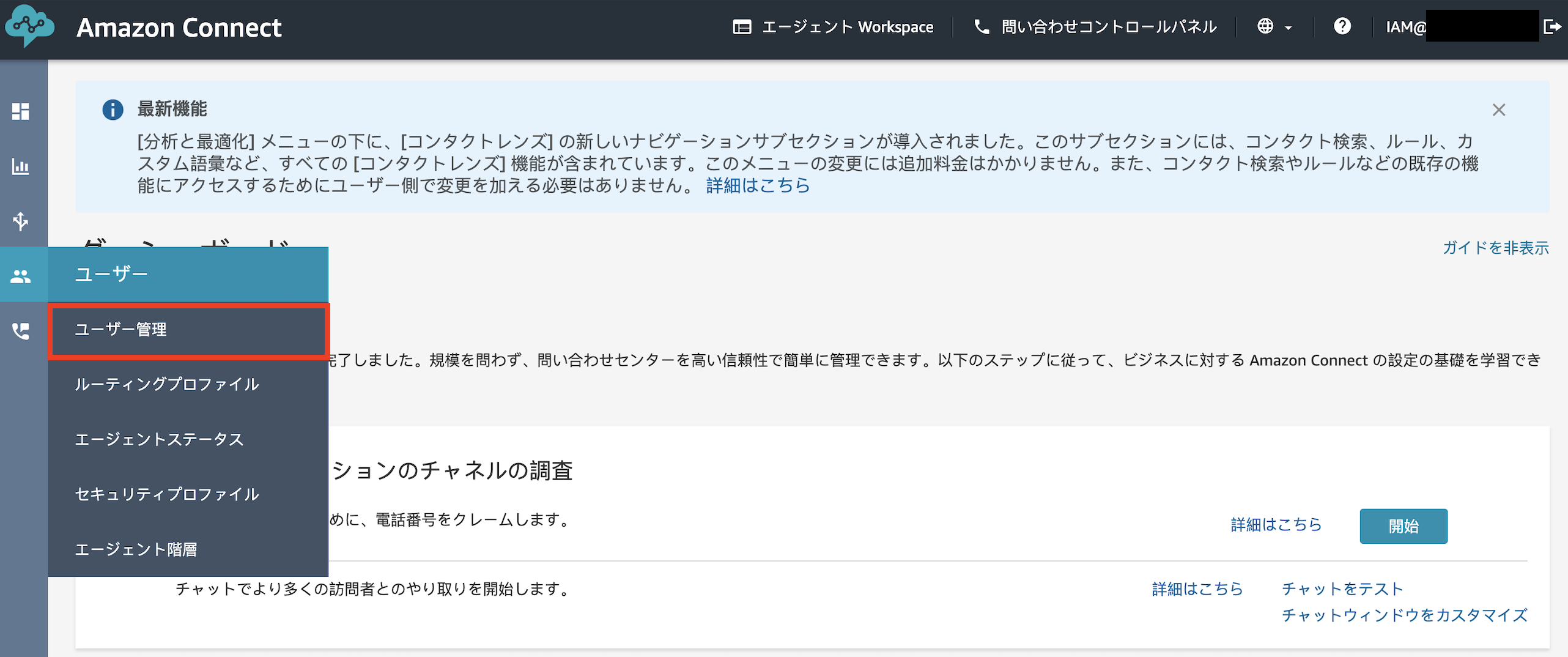1568x657 pixels.
Task: Click the 最新機能 heading
Action: click(172, 109)
